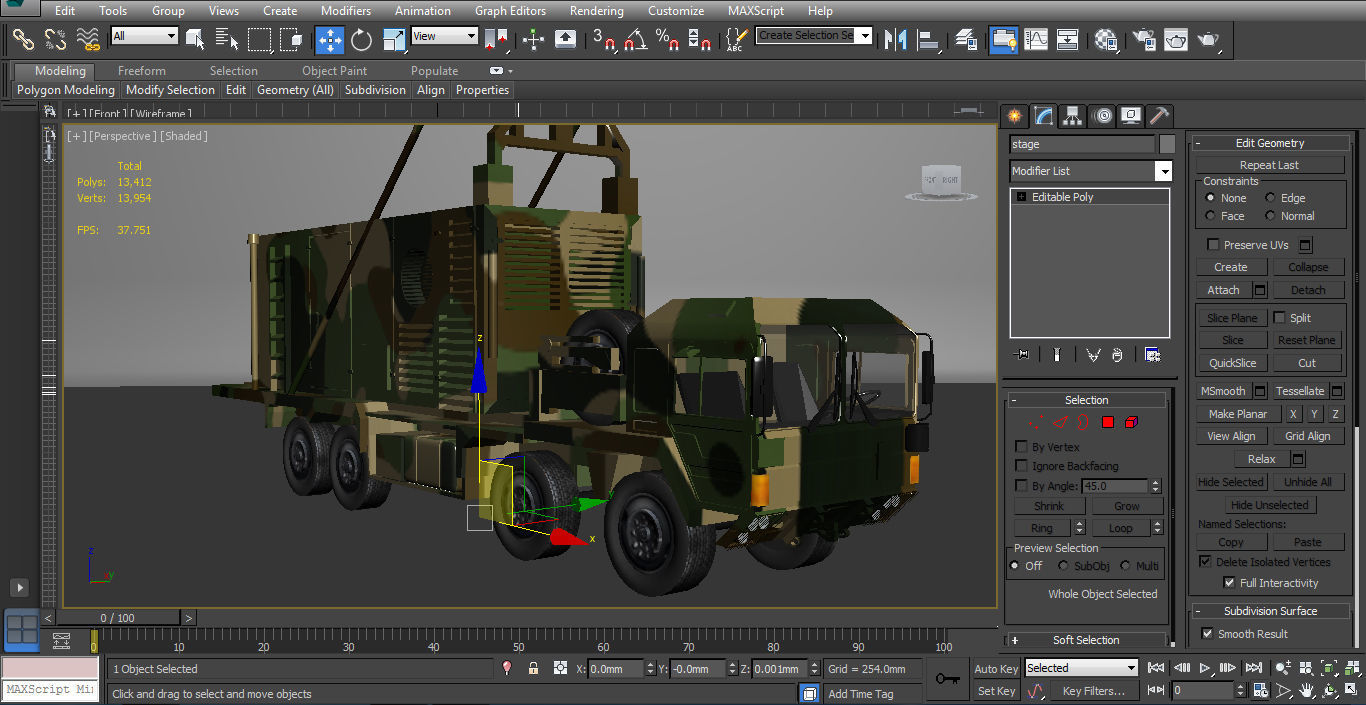
Task: Click the Mirror tool icon
Action: pyautogui.click(x=897, y=39)
